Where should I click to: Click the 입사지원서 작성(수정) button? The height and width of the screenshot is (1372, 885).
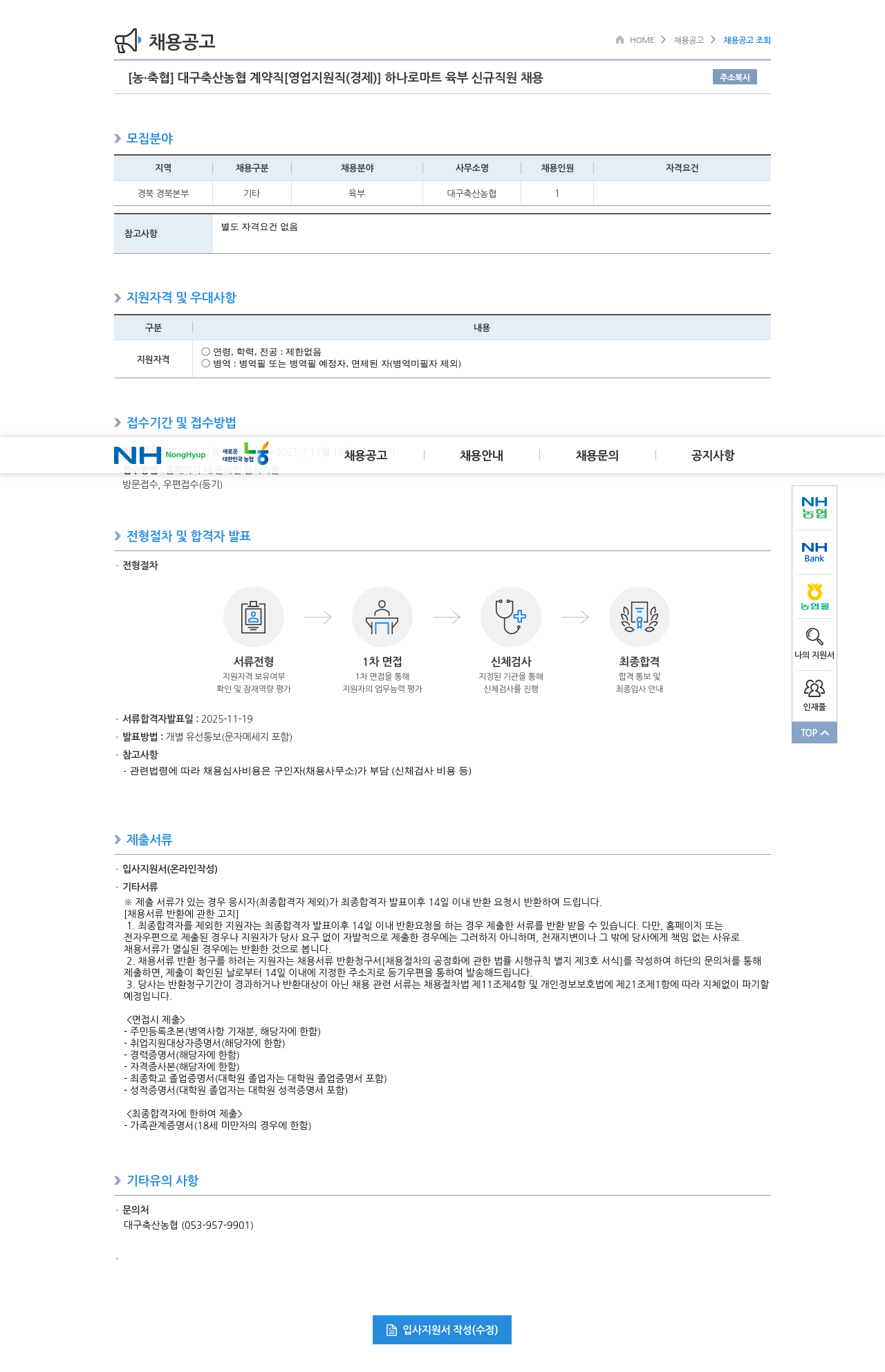[442, 1330]
